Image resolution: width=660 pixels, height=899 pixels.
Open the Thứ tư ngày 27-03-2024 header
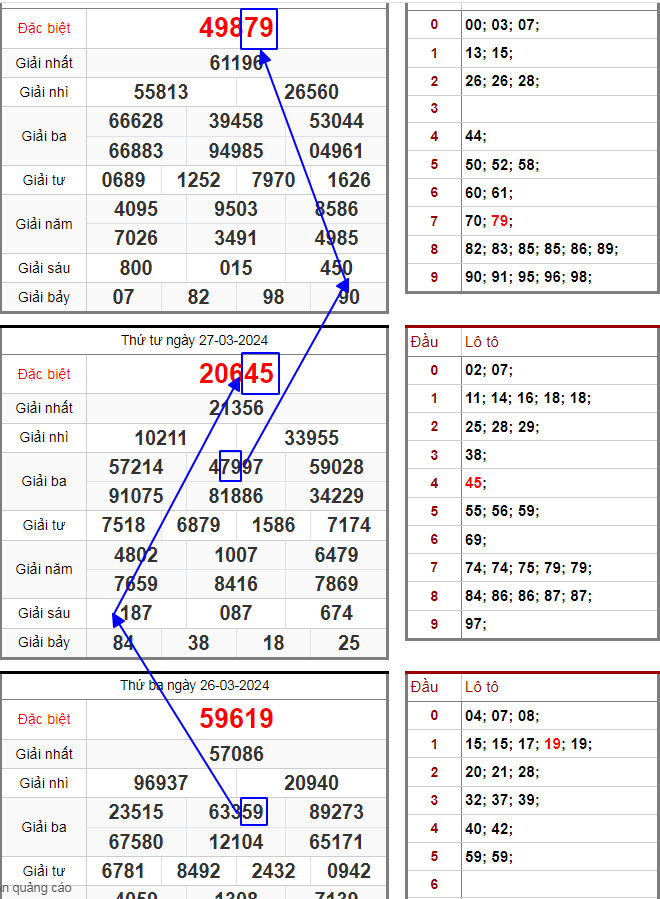194,340
